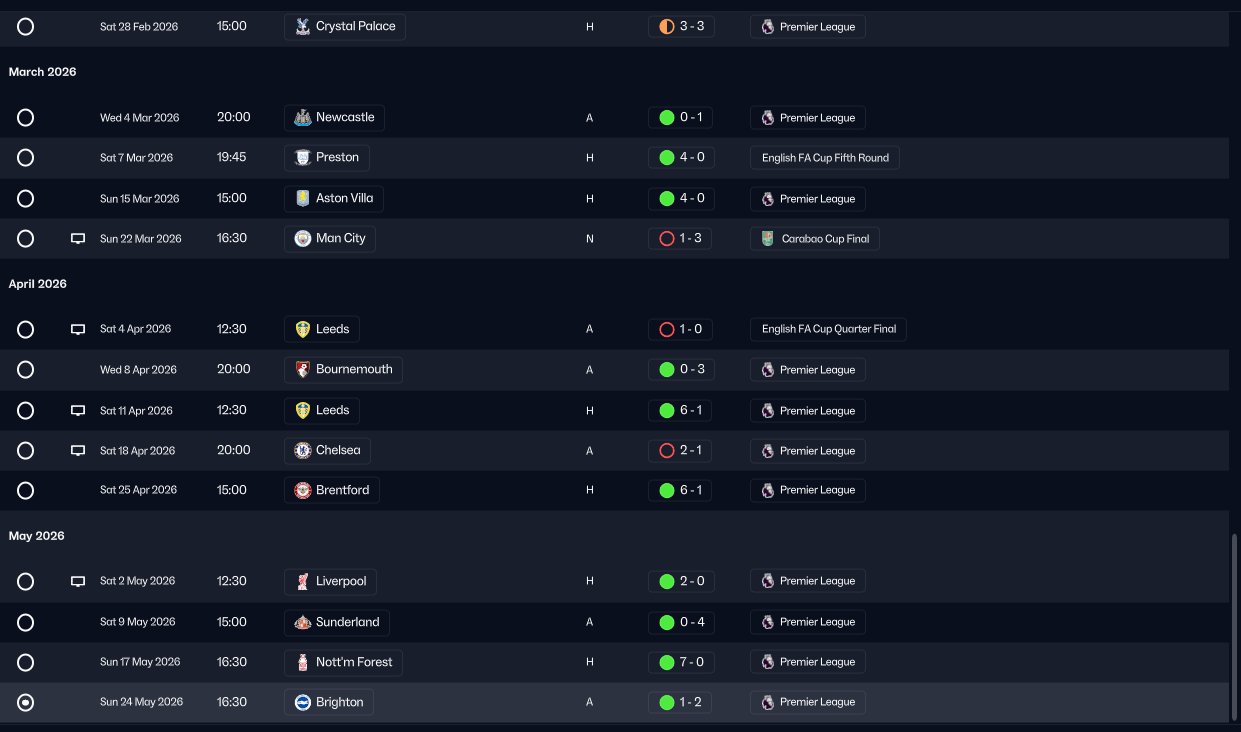Image resolution: width=1241 pixels, height=732 pixels.
Task: Click the Liverpool club crest icon
Action: pos(303,581)
